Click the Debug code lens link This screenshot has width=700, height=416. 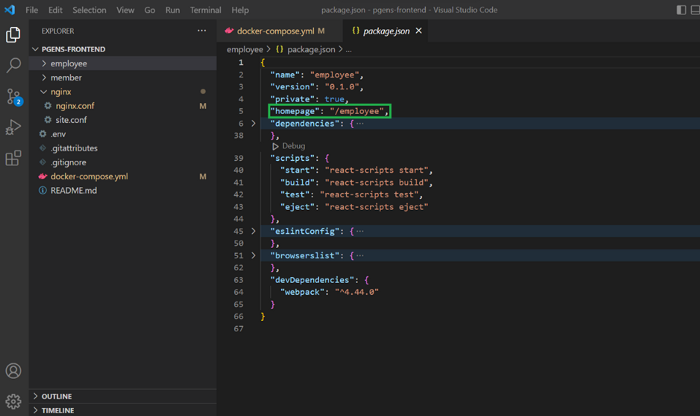click(293, 146)
